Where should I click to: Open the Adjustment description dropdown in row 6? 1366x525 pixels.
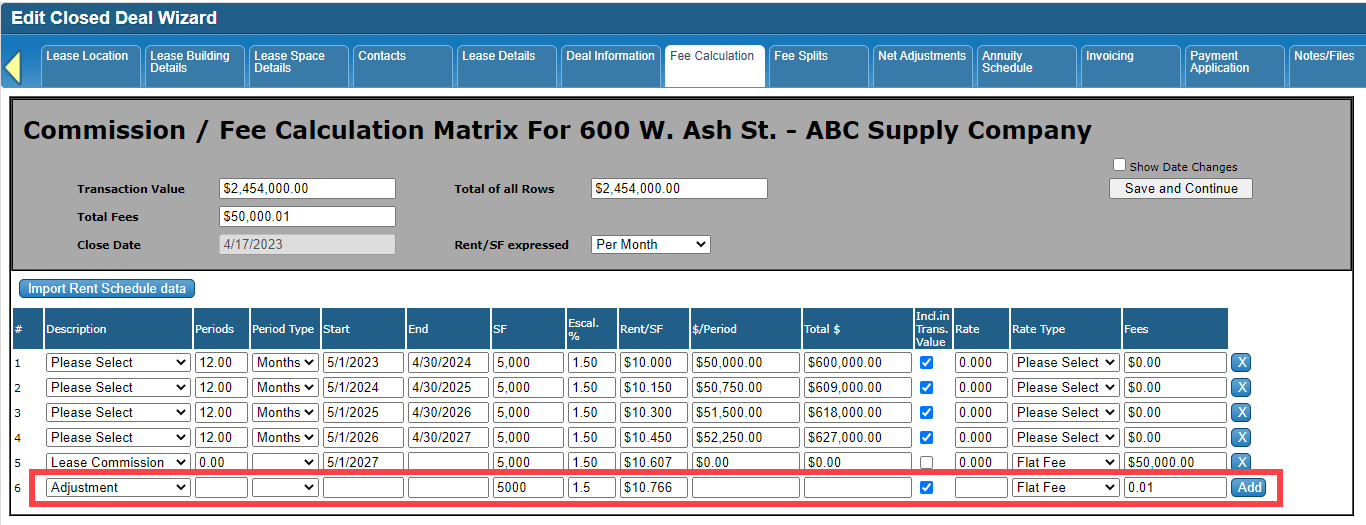[x=118, y=487]
